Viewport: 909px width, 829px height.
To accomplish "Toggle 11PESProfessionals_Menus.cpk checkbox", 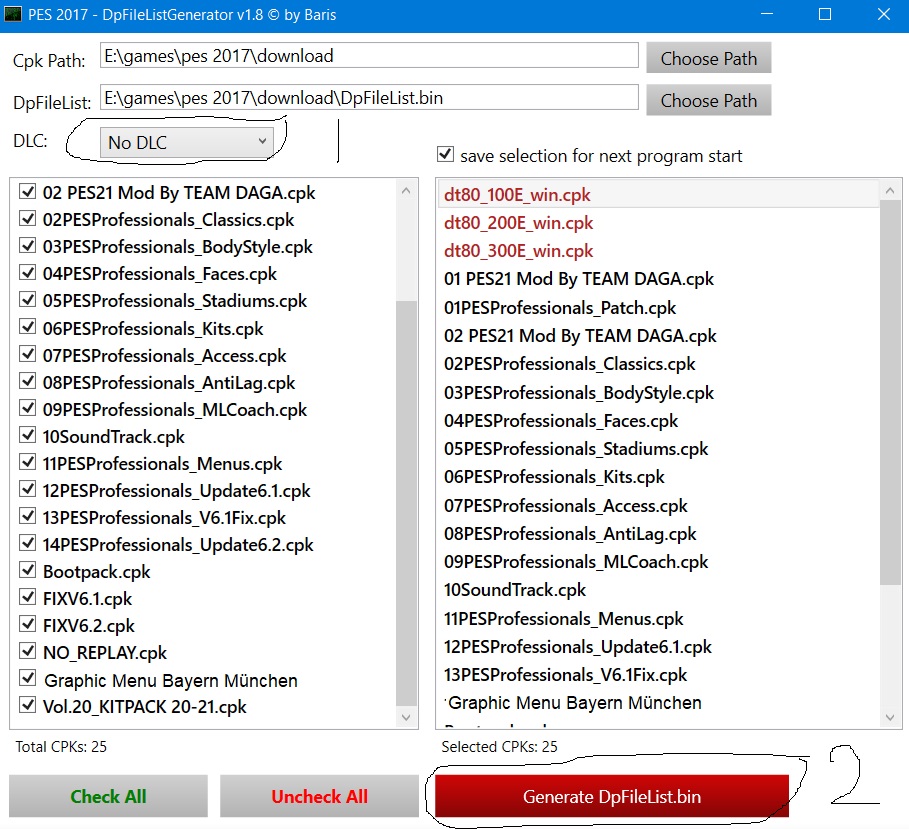I will coord(27,462).
